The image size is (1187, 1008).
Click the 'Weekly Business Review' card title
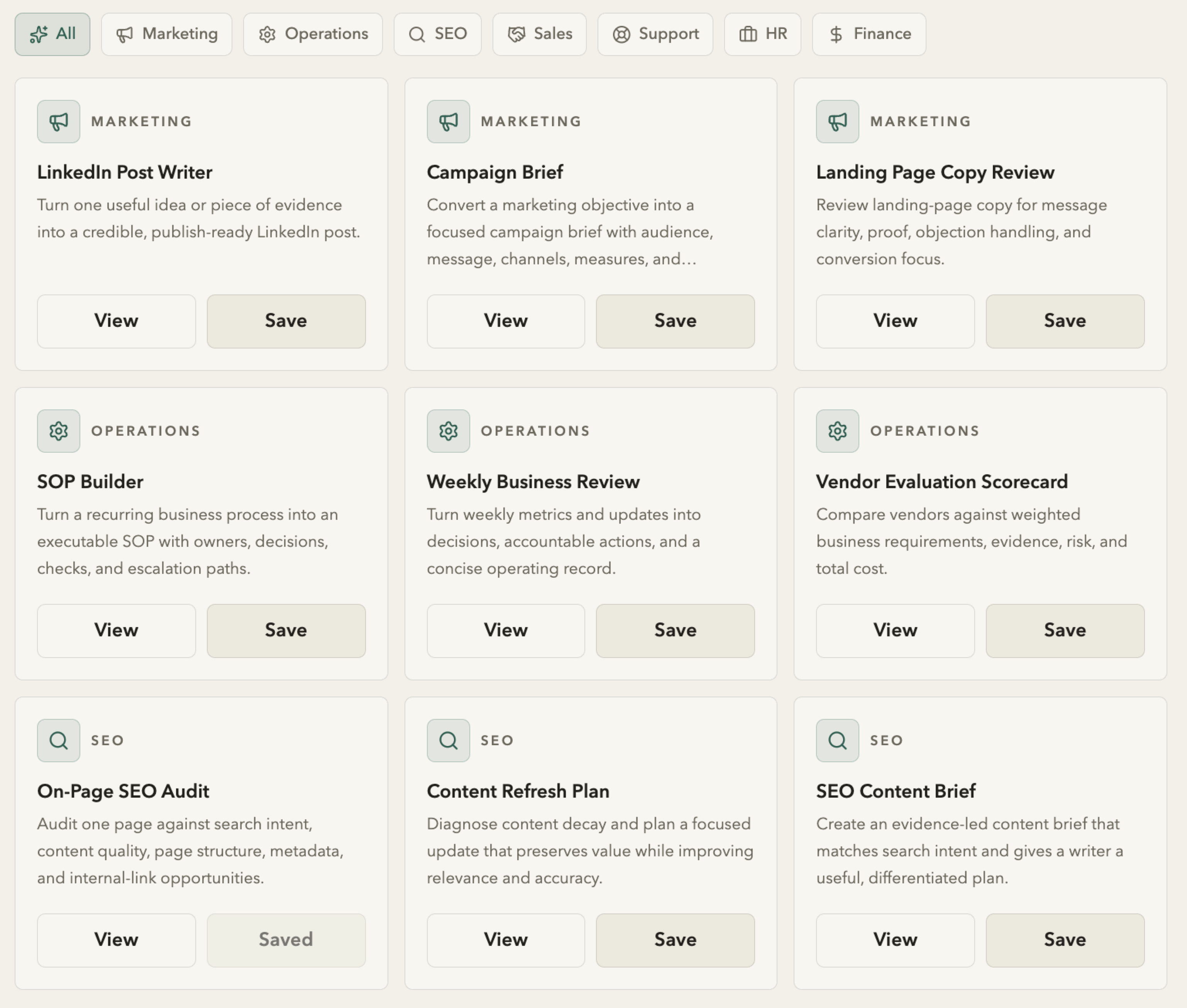[x=533, y=482]
